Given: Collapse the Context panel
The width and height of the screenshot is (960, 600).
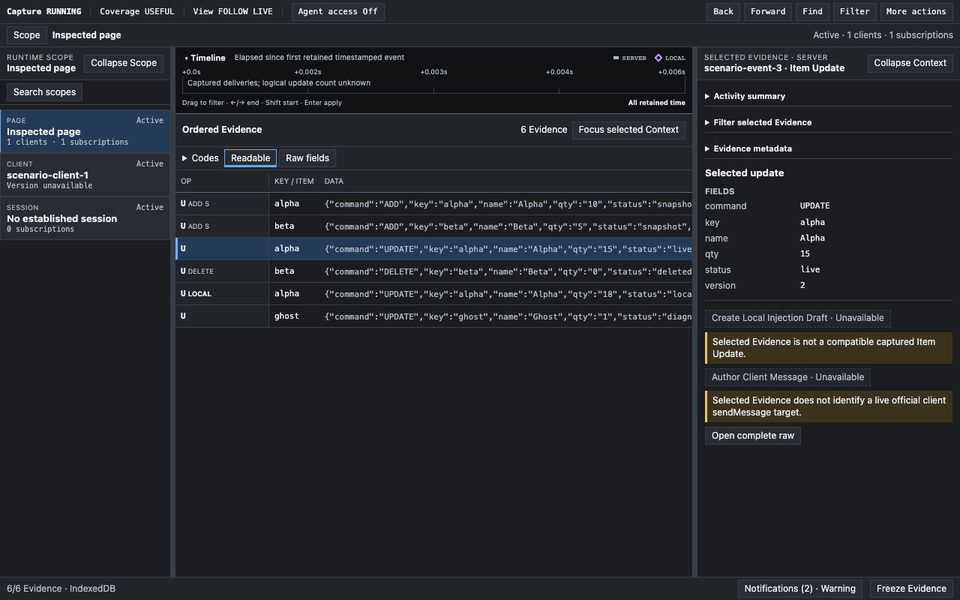Looking at the screenshot, I should (x=910, y=63).
